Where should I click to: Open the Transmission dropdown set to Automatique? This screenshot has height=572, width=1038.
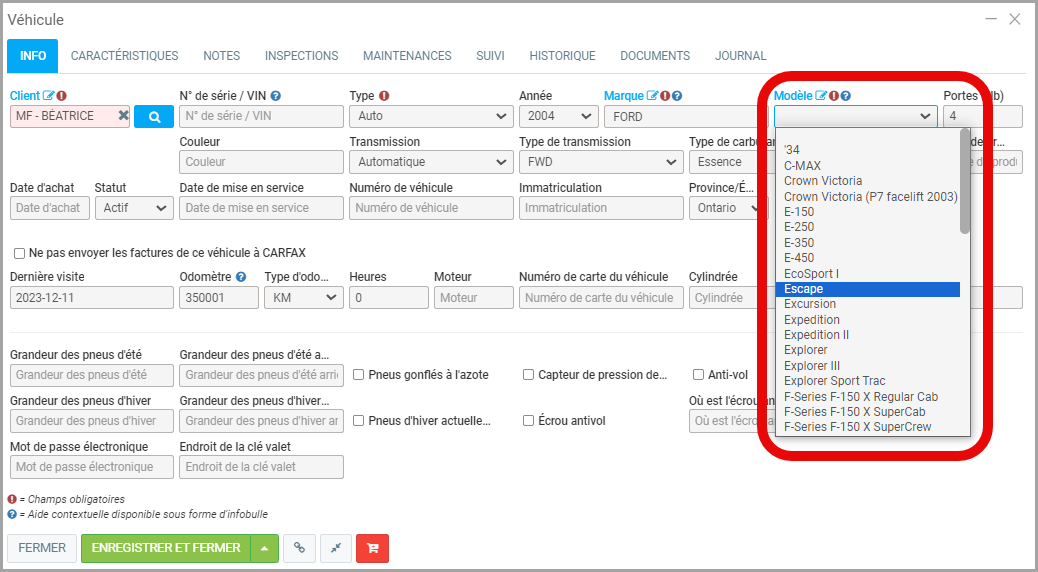430,162
